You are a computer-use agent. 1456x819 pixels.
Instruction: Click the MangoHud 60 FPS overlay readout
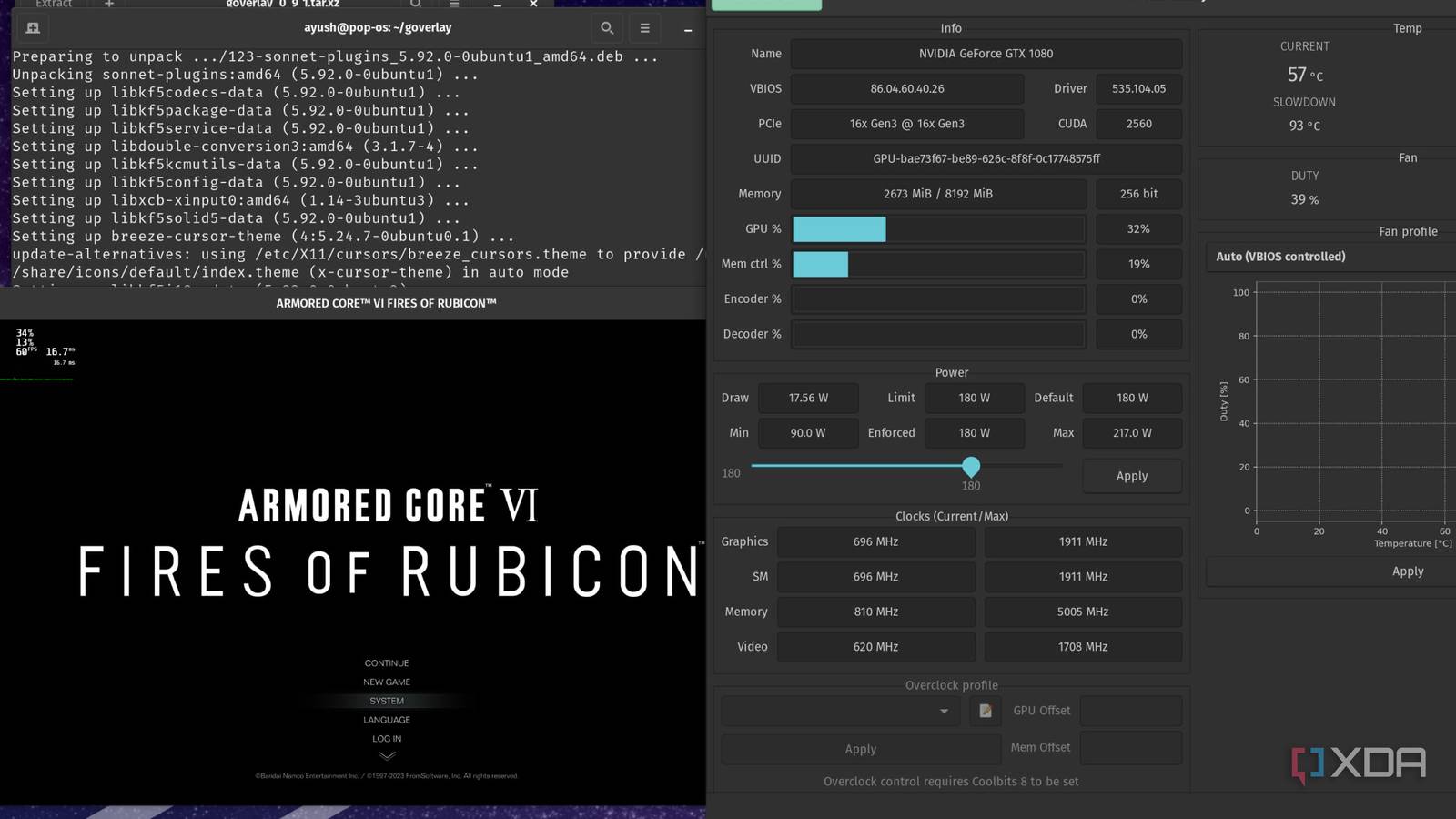[x=26, y=351]
